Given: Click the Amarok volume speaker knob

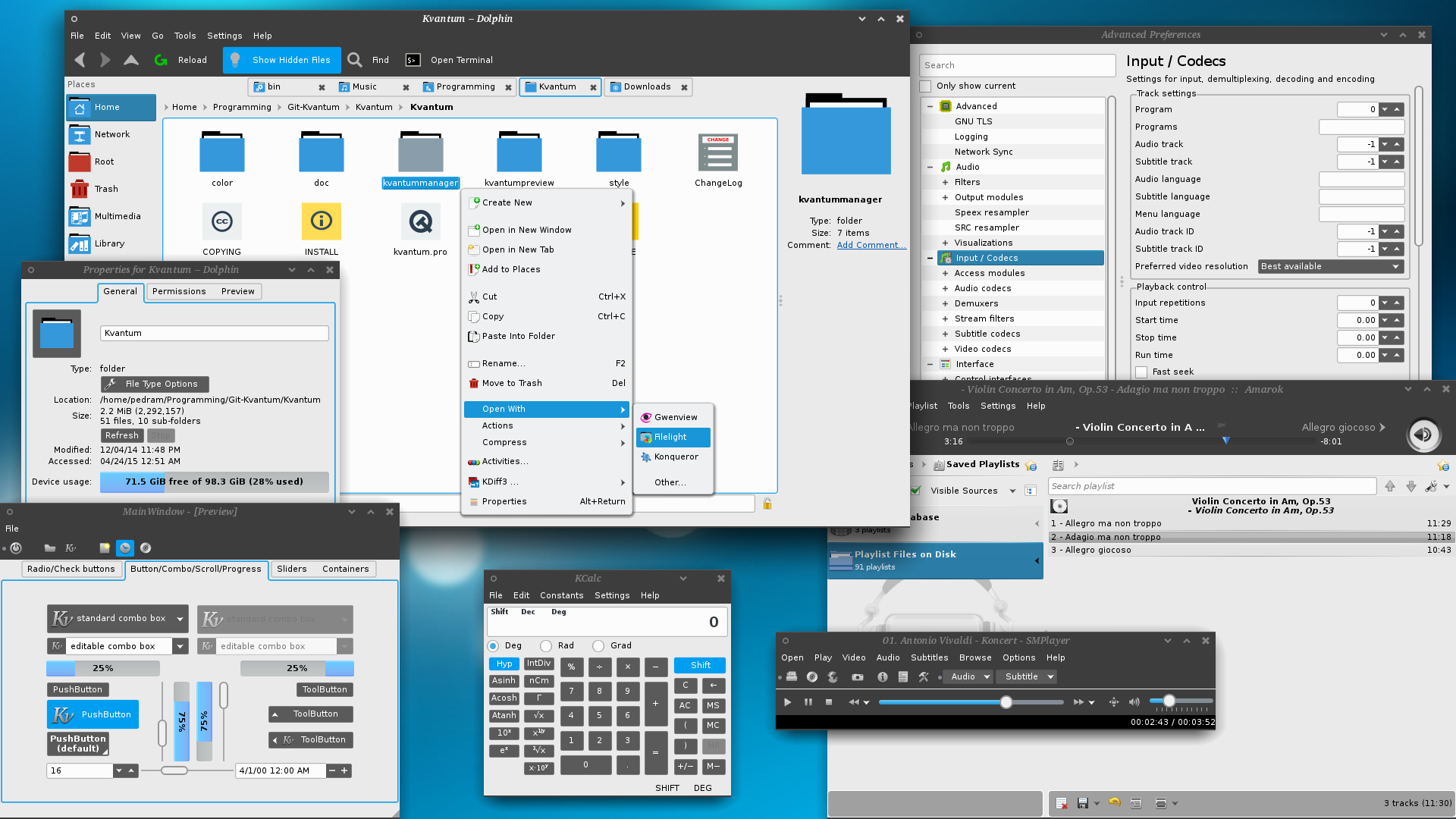Looking at the screenshot, I should coord(1423,435).
